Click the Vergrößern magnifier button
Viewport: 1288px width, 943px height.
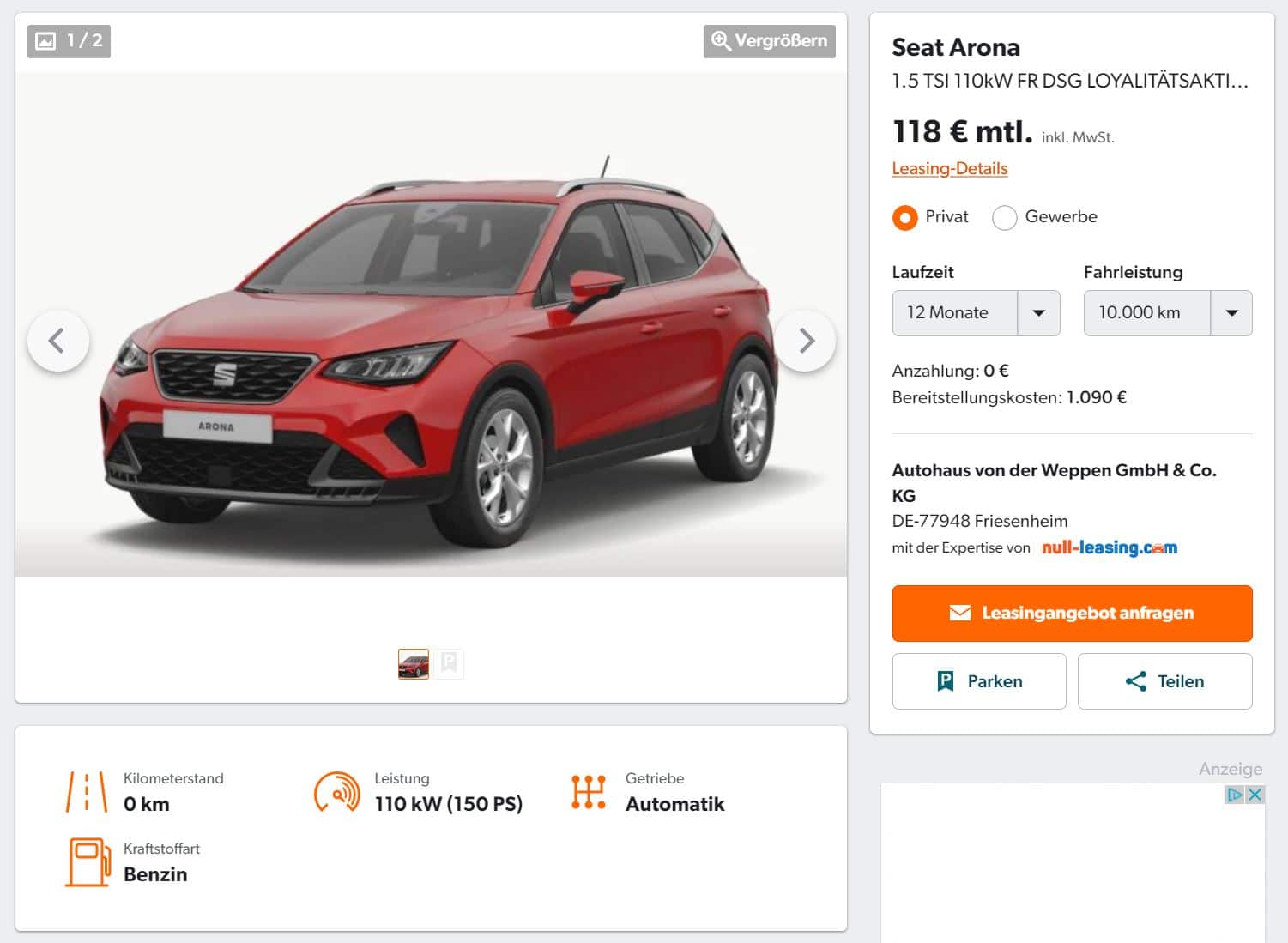(x=769, y=41)
